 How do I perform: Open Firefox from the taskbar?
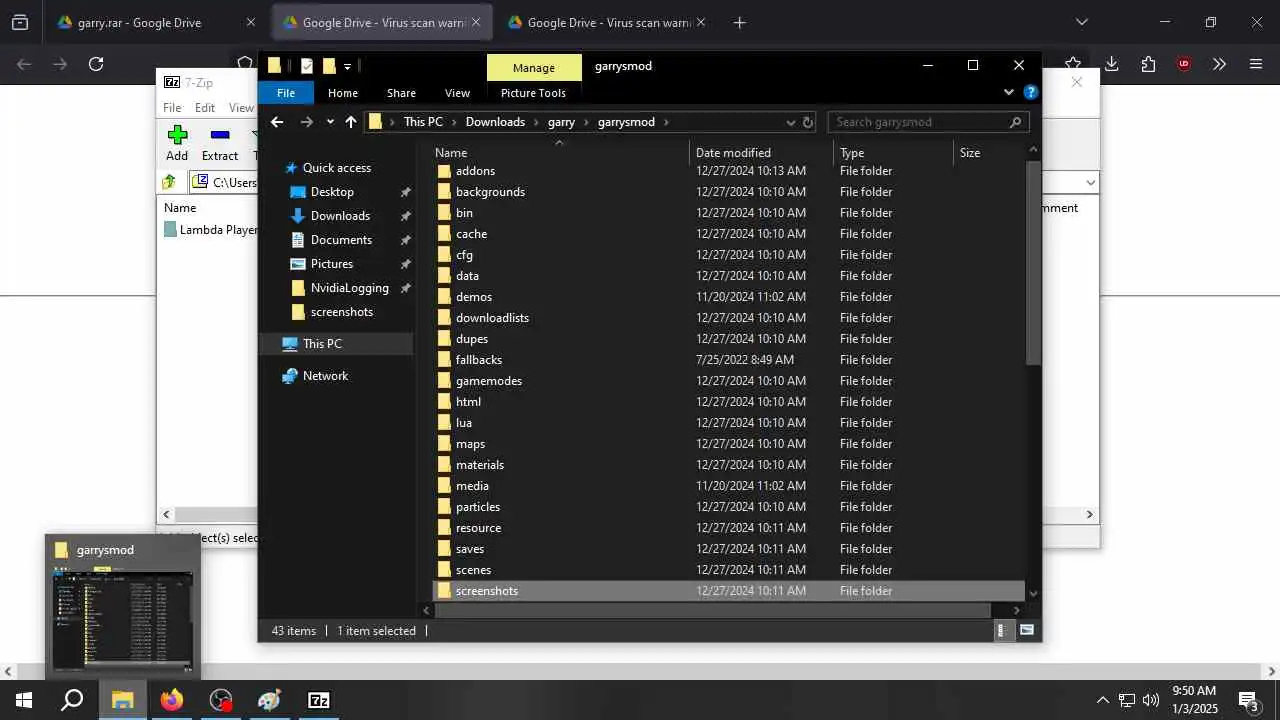point(172,700)
